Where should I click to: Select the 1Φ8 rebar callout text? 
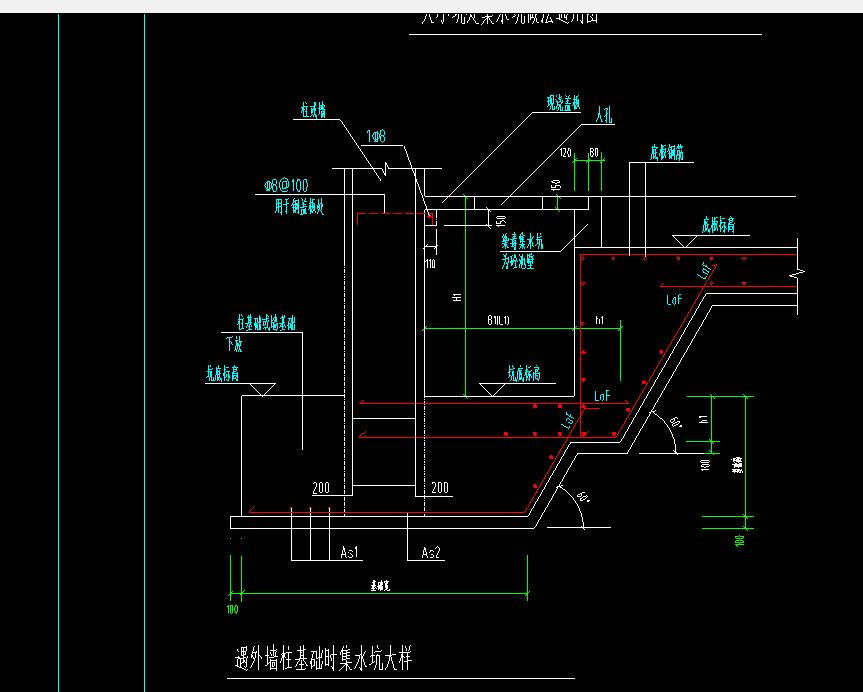coord(376,136)
